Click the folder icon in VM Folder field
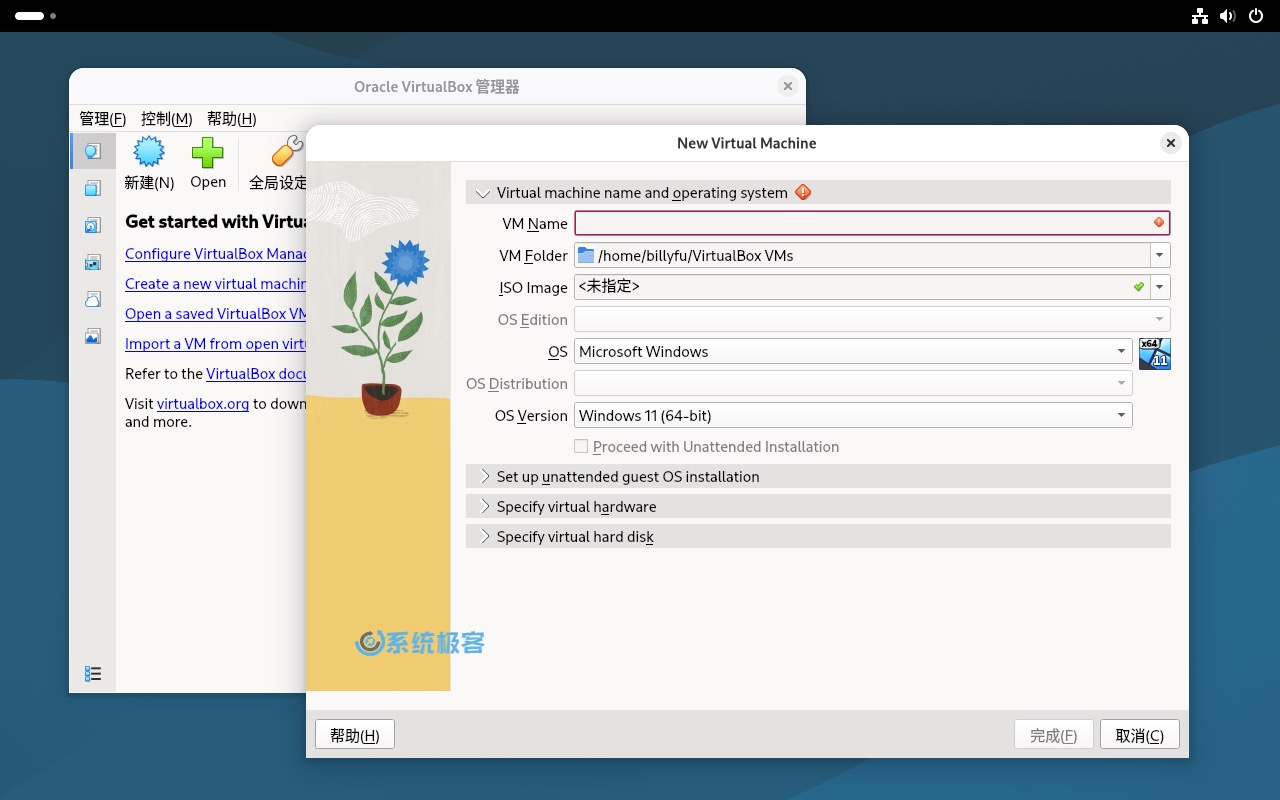 coord(586,255)
